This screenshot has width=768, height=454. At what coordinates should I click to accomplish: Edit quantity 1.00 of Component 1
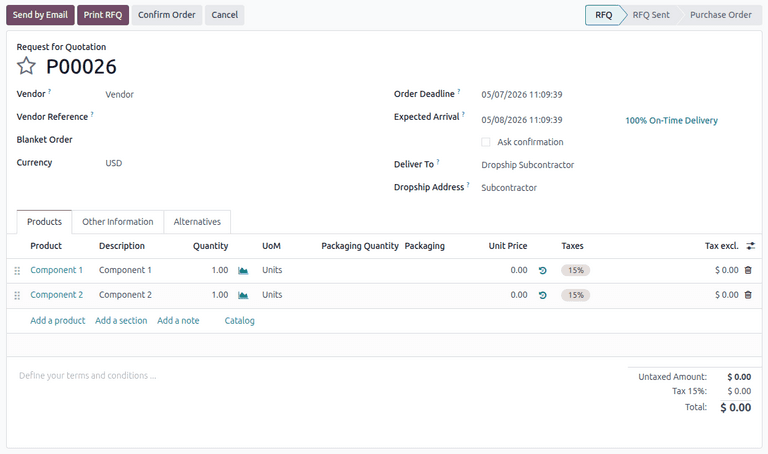[220, 270]
